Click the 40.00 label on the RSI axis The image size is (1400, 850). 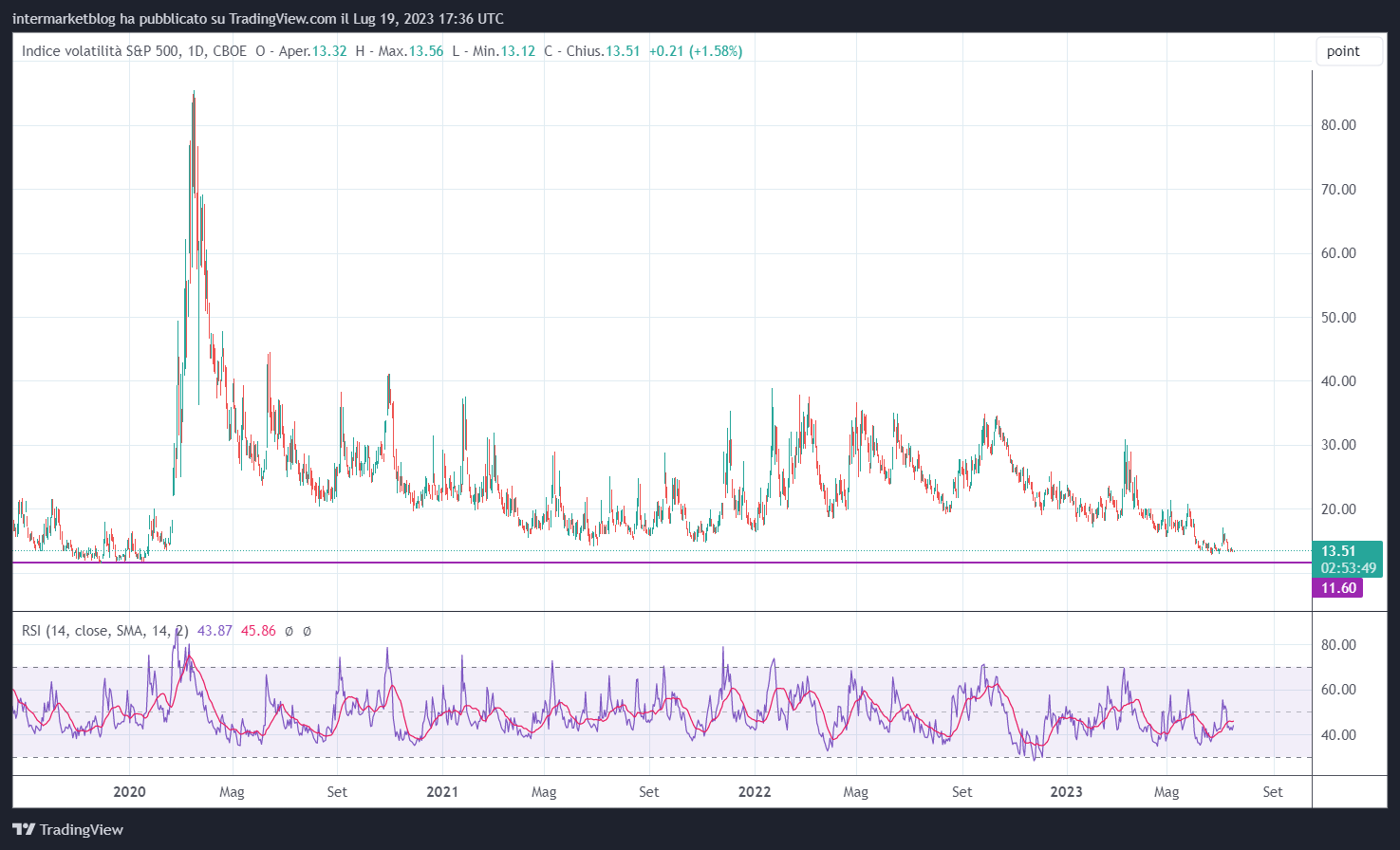(1338, 735)
